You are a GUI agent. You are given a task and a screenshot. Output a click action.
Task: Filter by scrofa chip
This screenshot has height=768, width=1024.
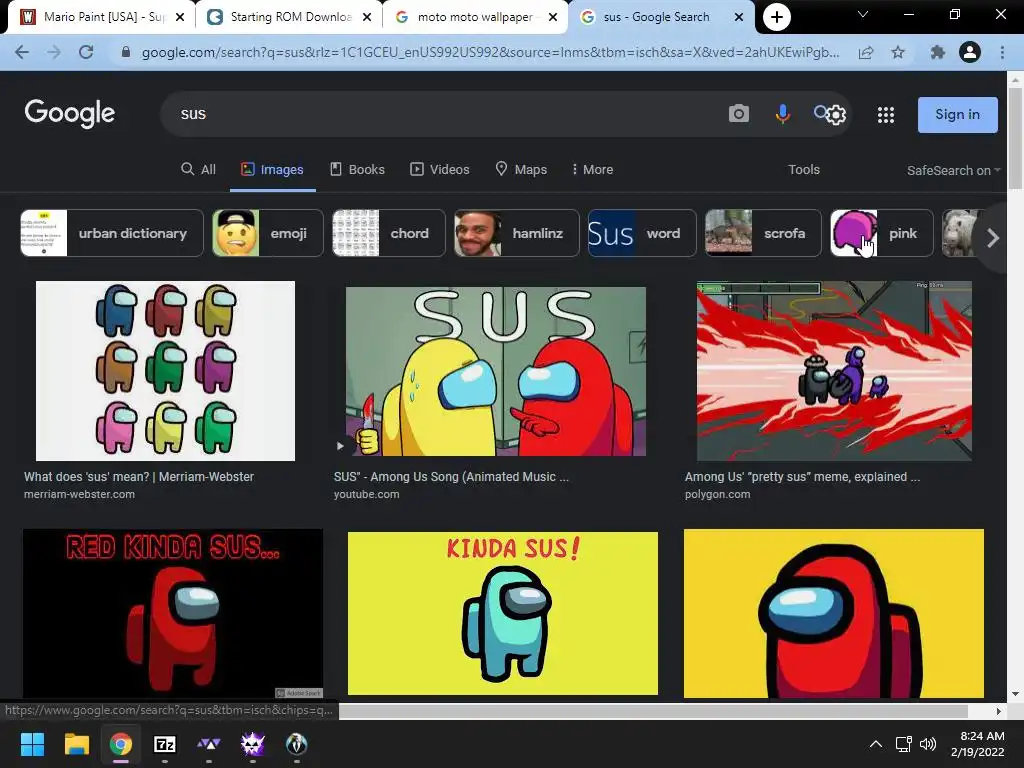click(763, 233)
